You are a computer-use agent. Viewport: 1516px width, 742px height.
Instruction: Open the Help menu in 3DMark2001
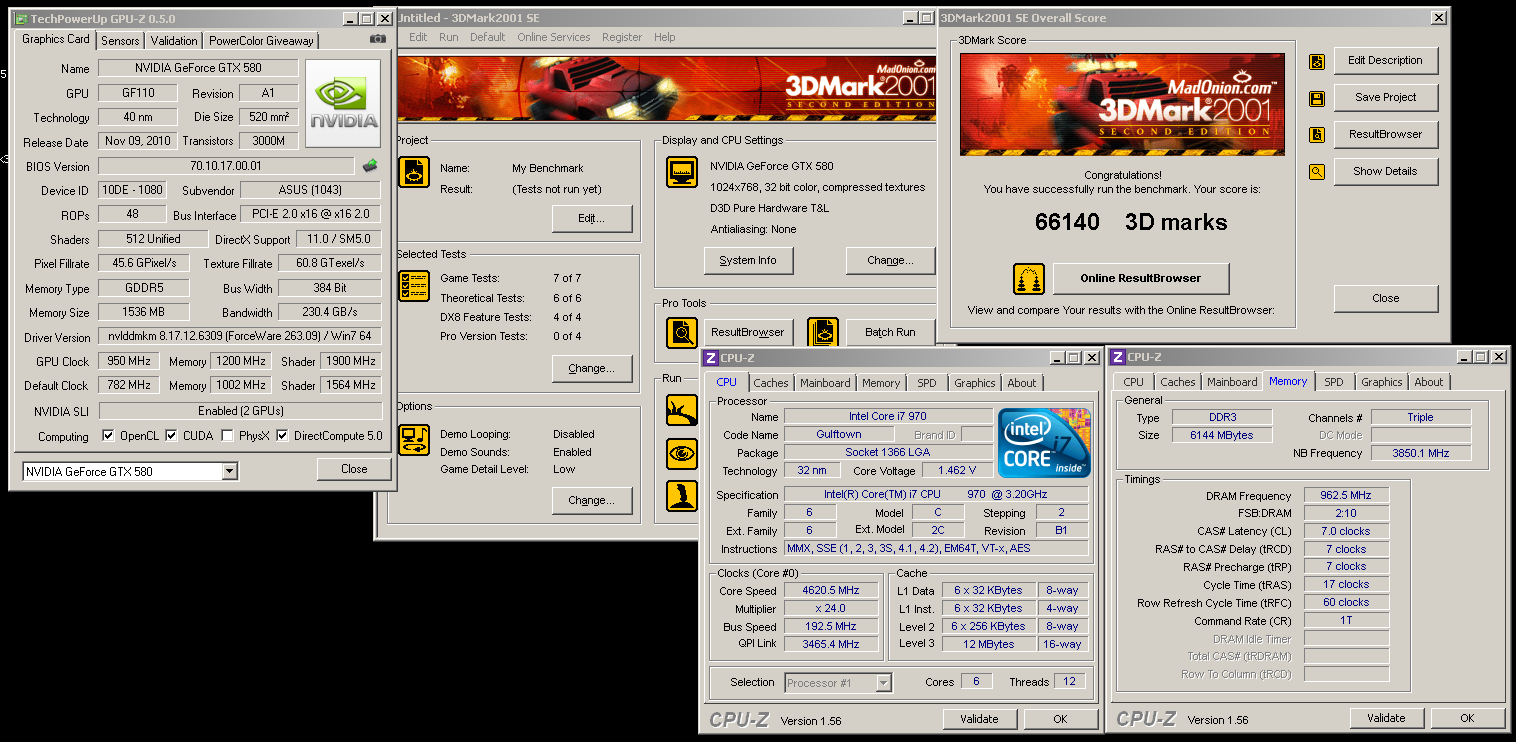point(665,37)
